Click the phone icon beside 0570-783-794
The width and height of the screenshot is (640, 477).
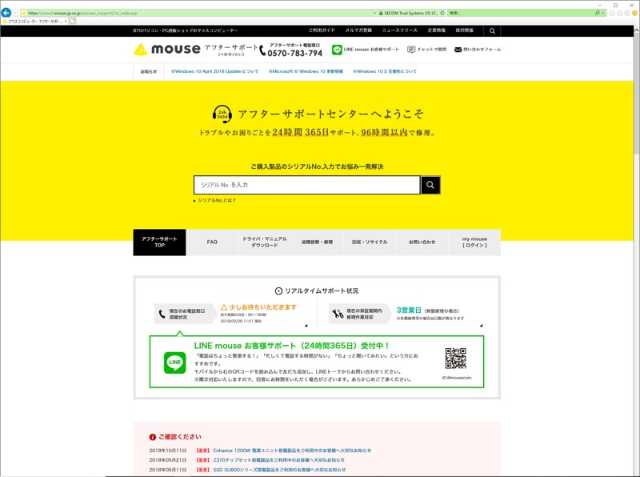click(262, 50)
